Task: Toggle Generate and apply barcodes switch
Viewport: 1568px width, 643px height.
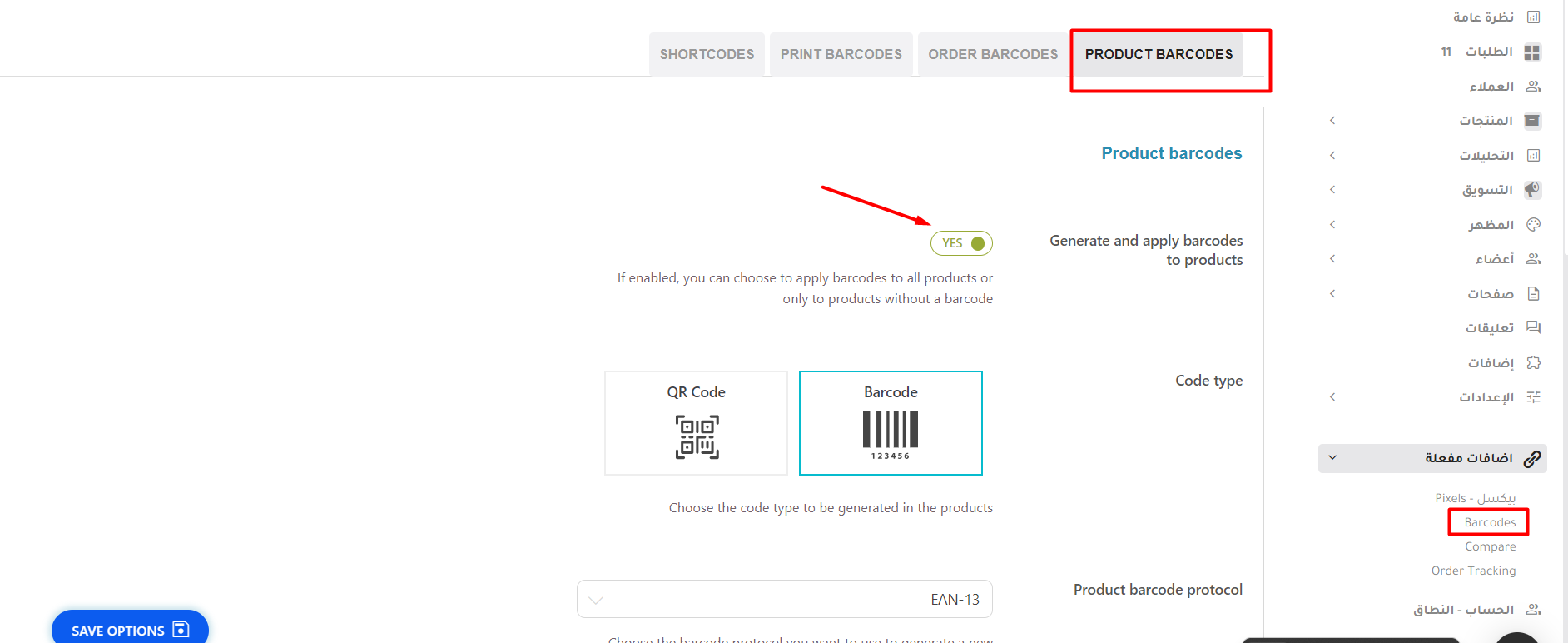Action: click(961, 243)
